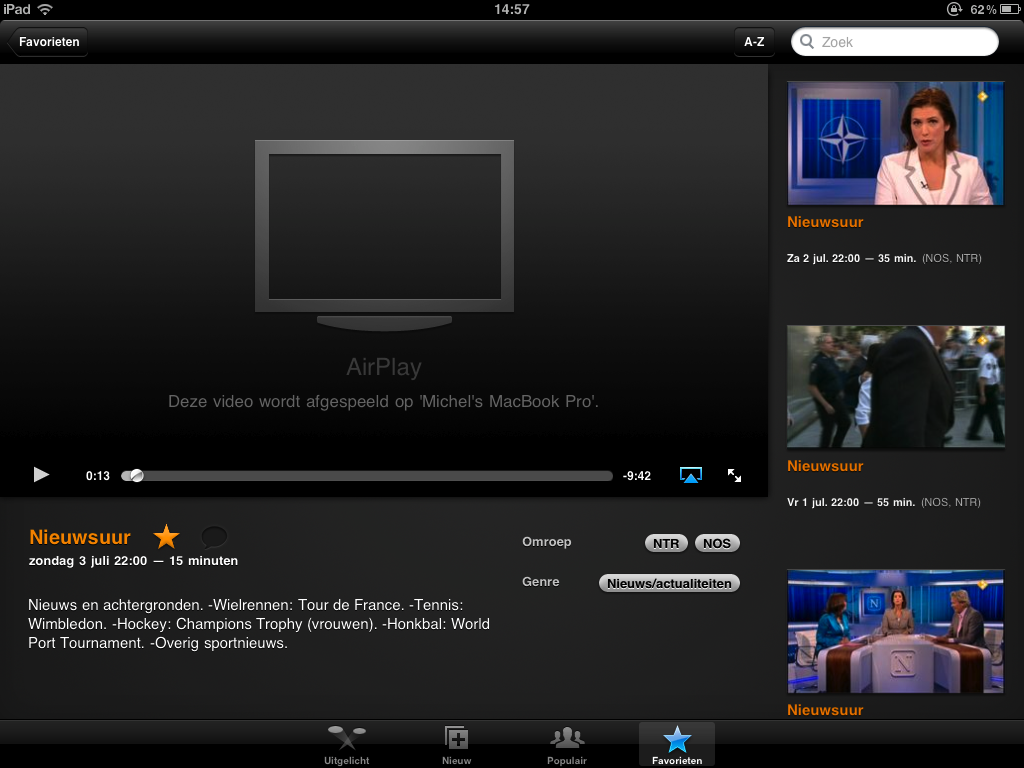Click the program description starting 'Nieuws en achtergronden'
1024x768 pixels.
coord(259,624)
